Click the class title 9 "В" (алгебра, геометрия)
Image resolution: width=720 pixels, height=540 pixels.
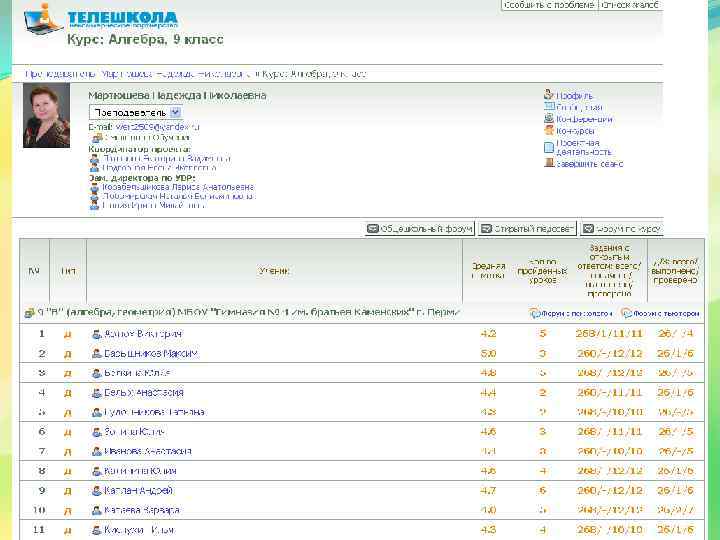tap(248, 313)
